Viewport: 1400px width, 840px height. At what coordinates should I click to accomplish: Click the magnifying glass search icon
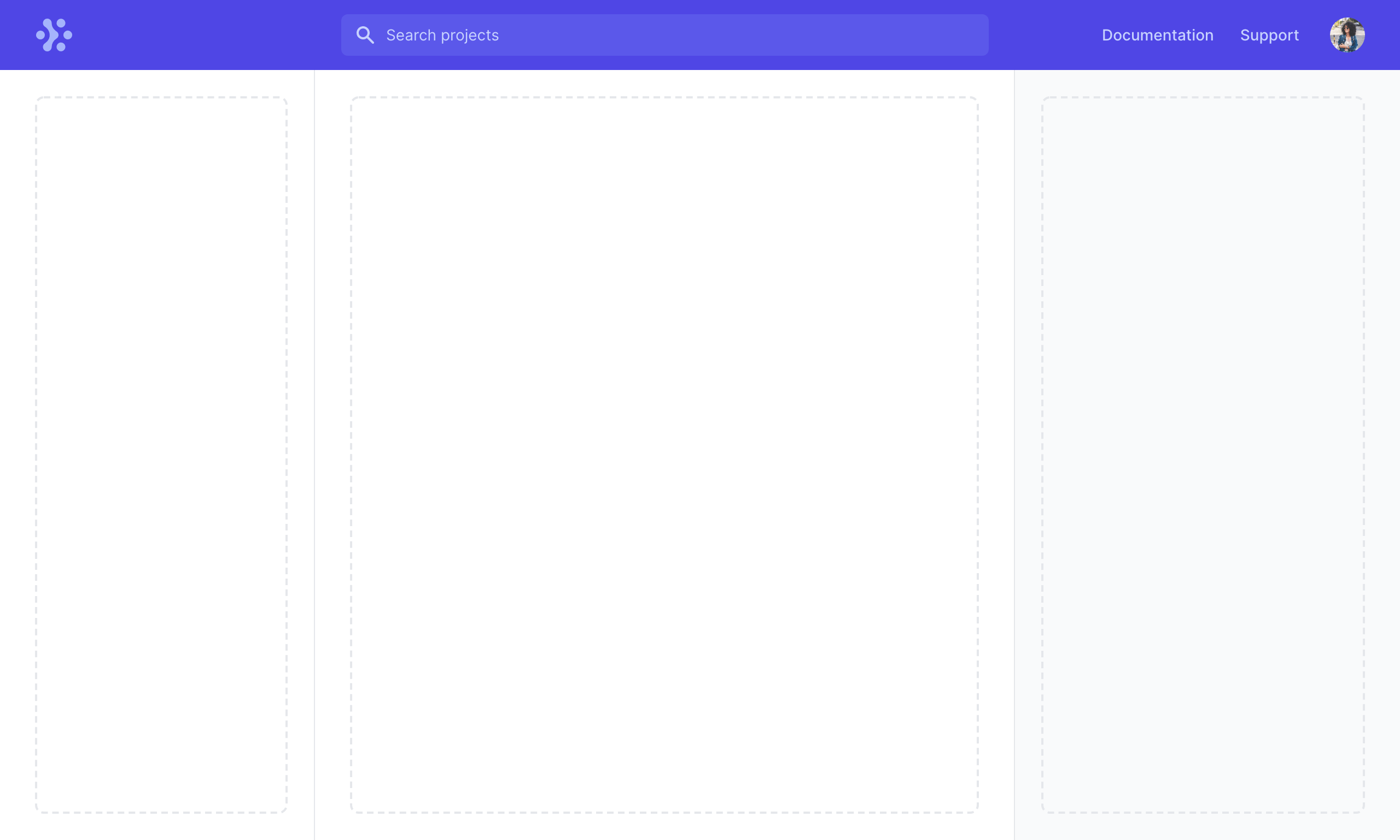(365, 35)
